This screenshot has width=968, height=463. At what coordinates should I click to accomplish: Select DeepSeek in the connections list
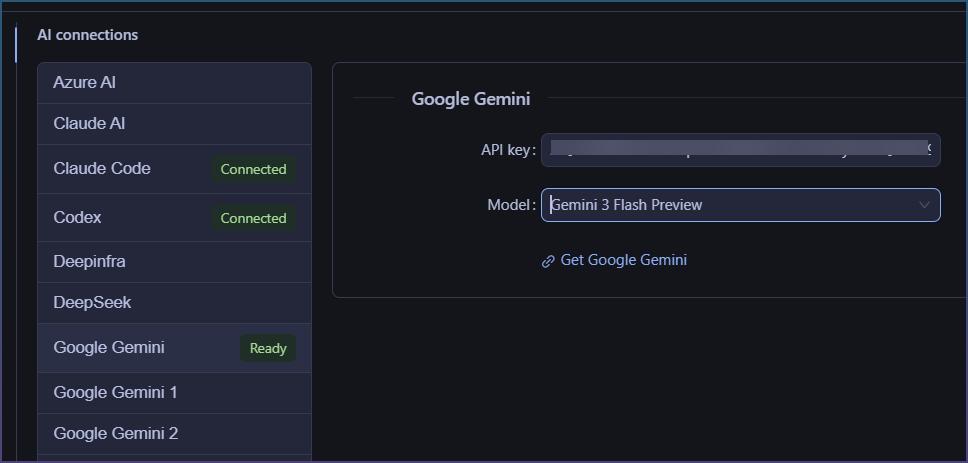174,303
